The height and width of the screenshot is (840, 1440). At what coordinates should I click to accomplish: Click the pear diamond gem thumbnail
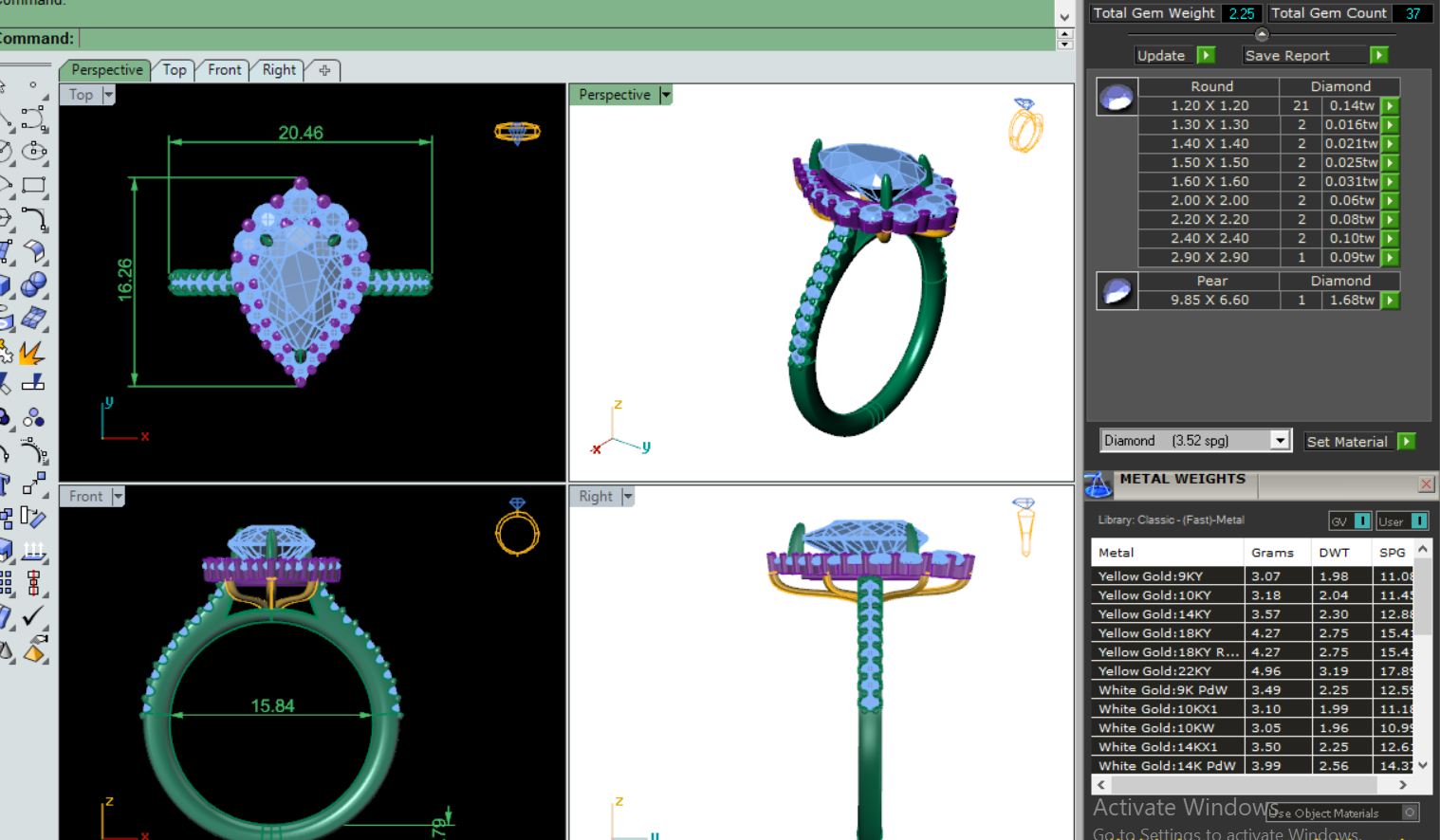coord(1117,291)
